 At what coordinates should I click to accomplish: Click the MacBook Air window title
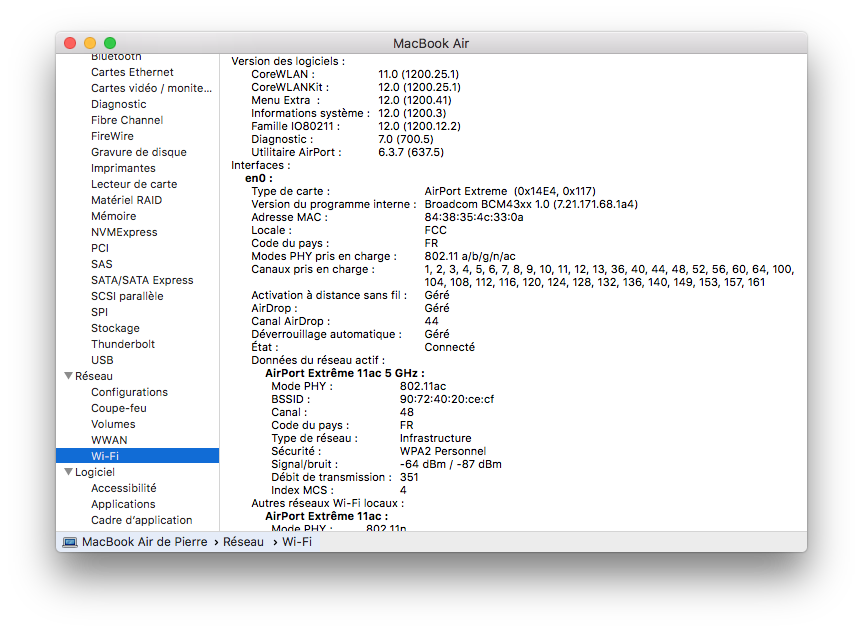(431, 43)
